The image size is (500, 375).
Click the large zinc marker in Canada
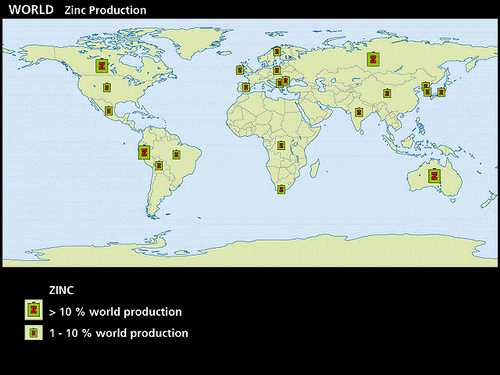pyautogui.click(x=102, y=66)
